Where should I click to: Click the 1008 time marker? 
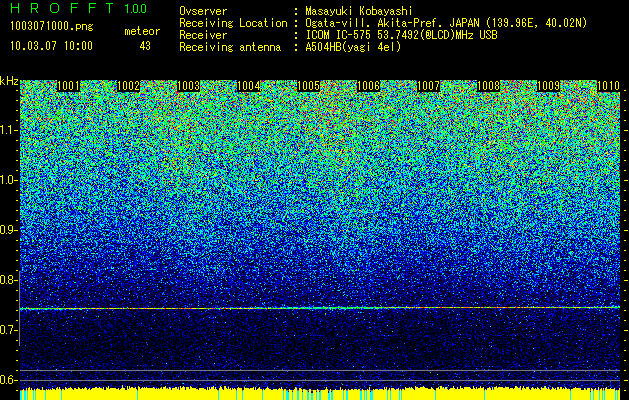489,86
